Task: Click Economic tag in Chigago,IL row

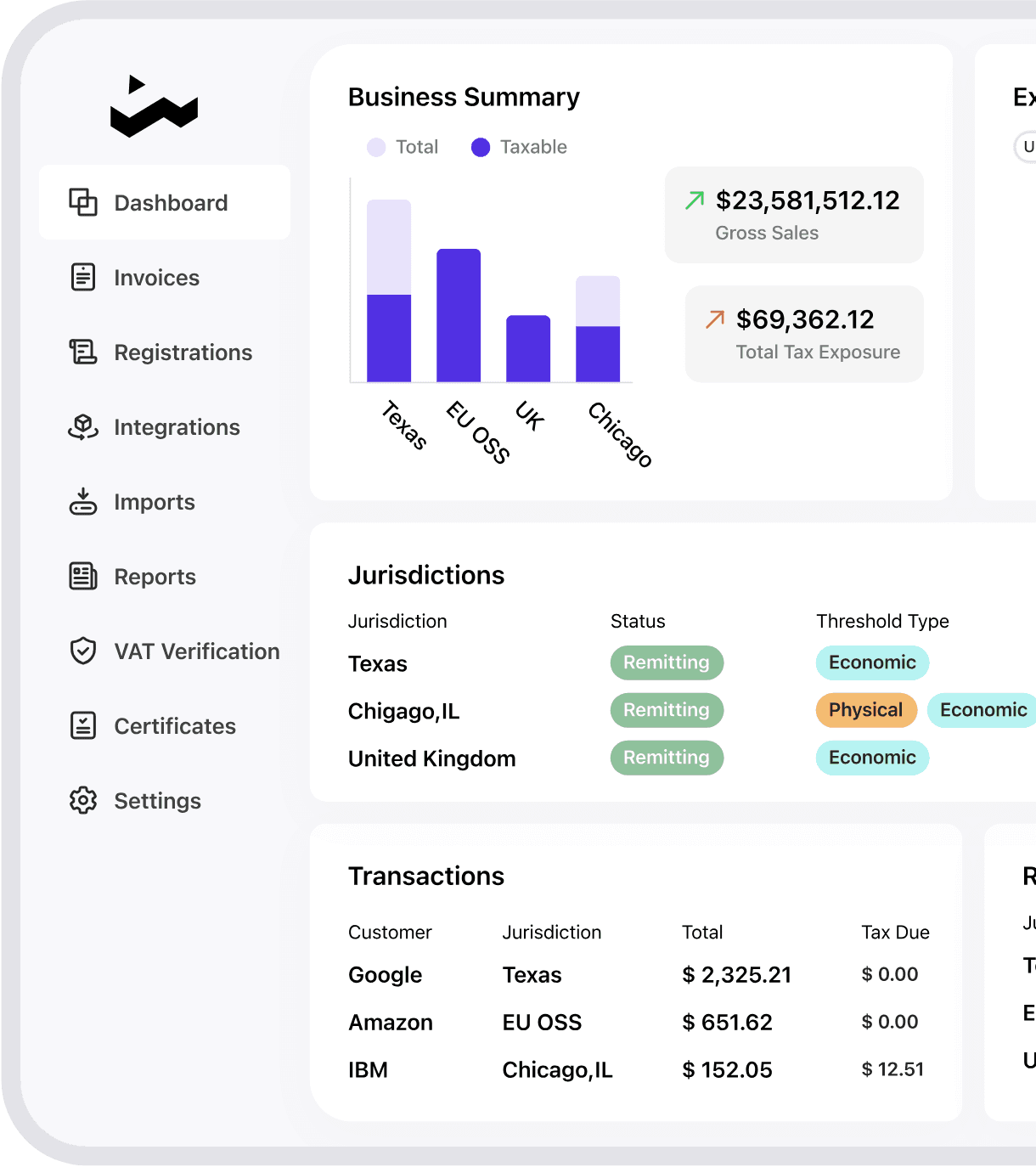Action: [982, 710]
